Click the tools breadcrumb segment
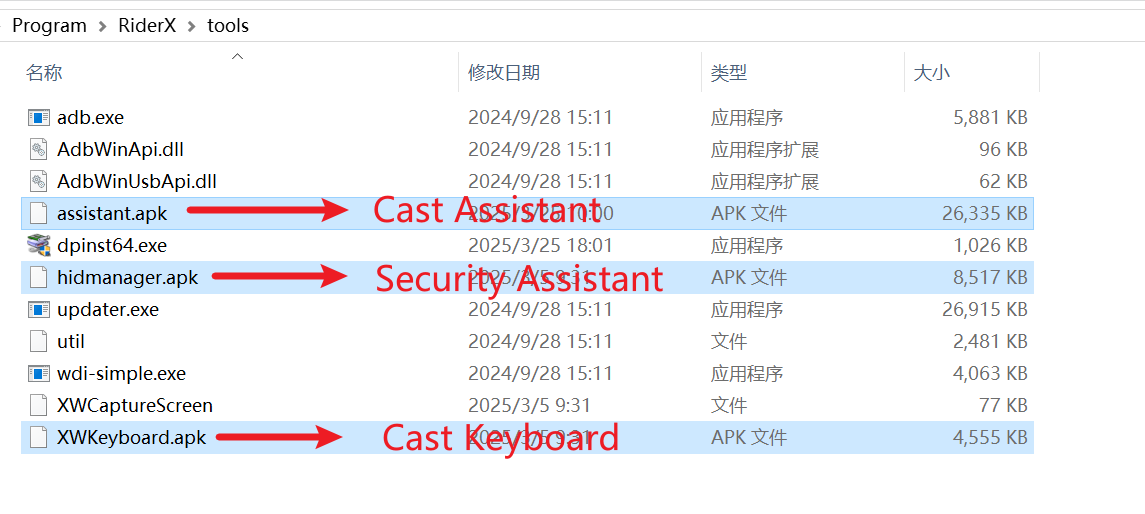This screenshot has width=1145, height=514. point(228,26)
